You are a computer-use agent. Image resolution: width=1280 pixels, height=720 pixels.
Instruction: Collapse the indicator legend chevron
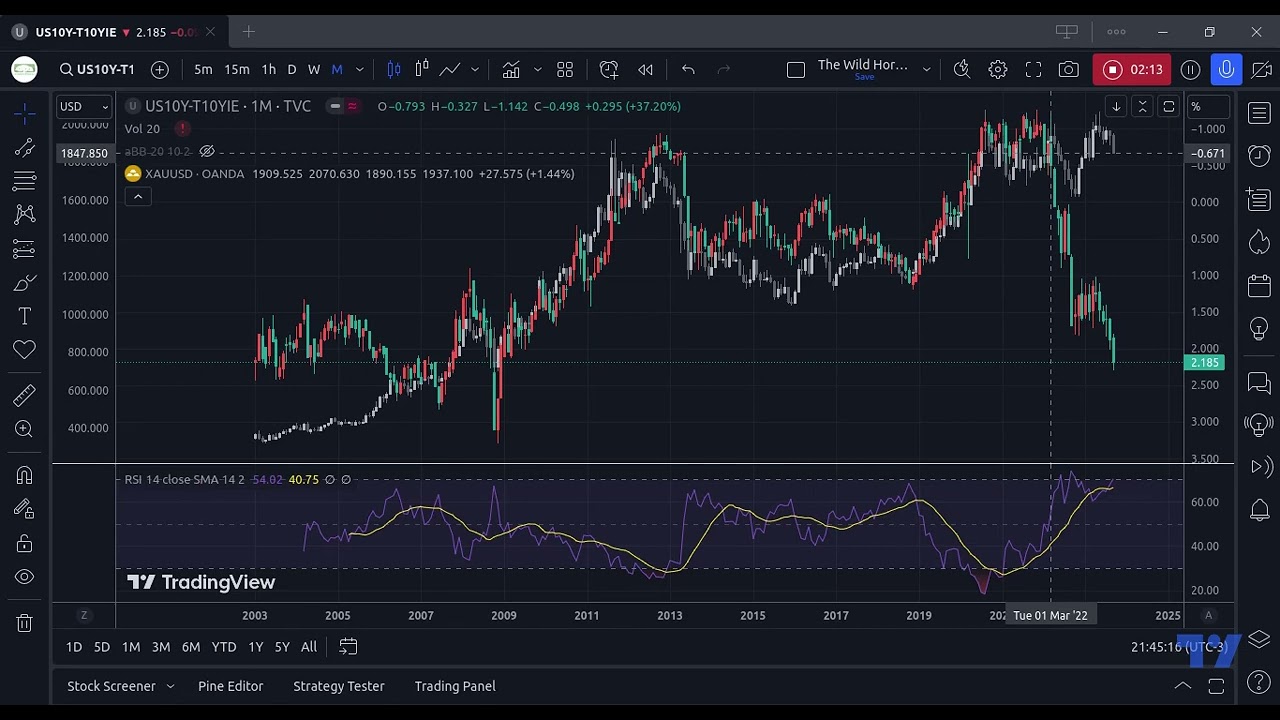point(138,196)
